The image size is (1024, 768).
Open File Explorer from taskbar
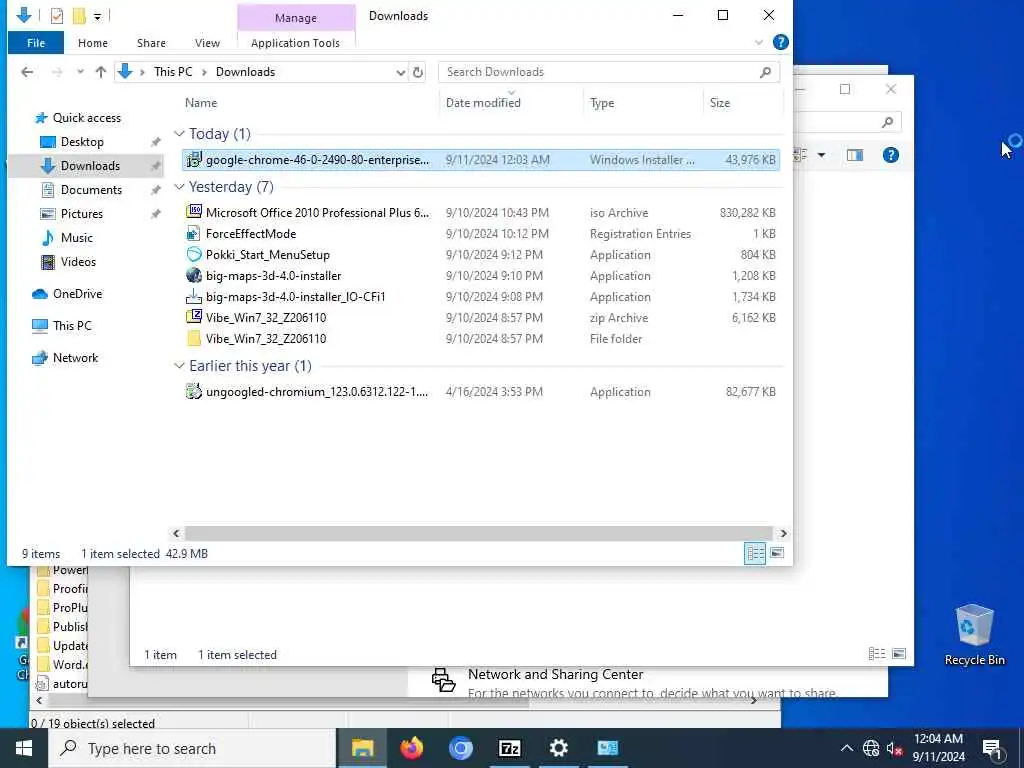[x=362, y=748]
